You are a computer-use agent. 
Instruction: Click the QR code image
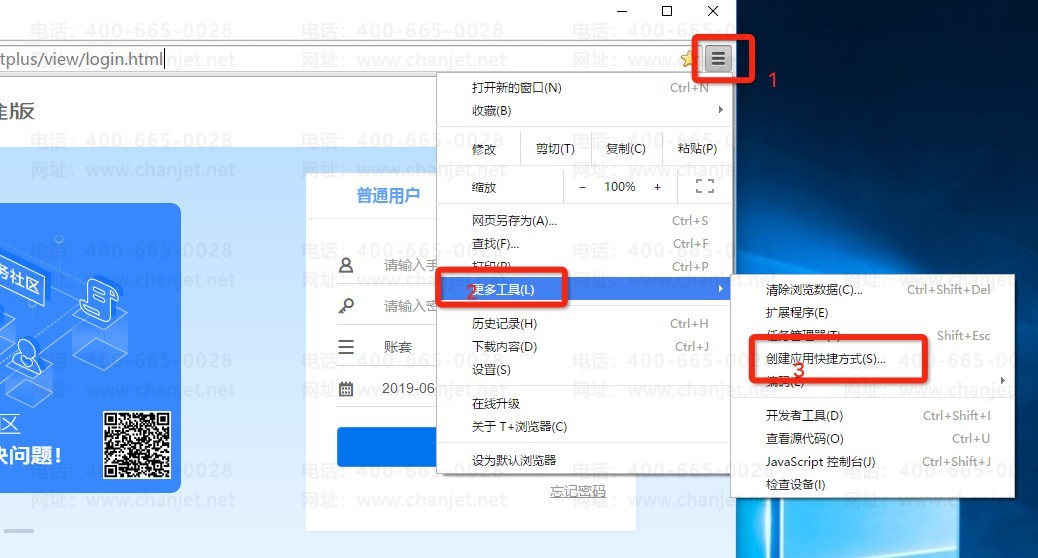(136, 444)
